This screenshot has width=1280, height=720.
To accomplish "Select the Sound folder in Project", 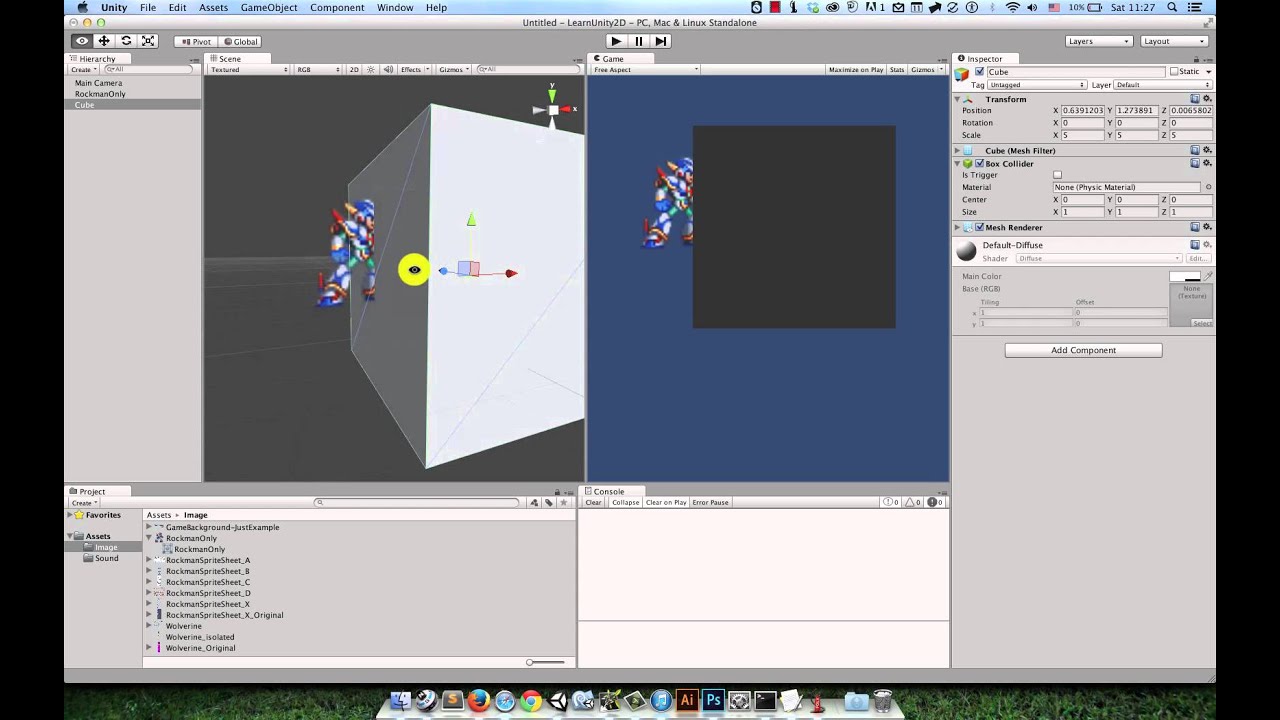I will (107, 558).
